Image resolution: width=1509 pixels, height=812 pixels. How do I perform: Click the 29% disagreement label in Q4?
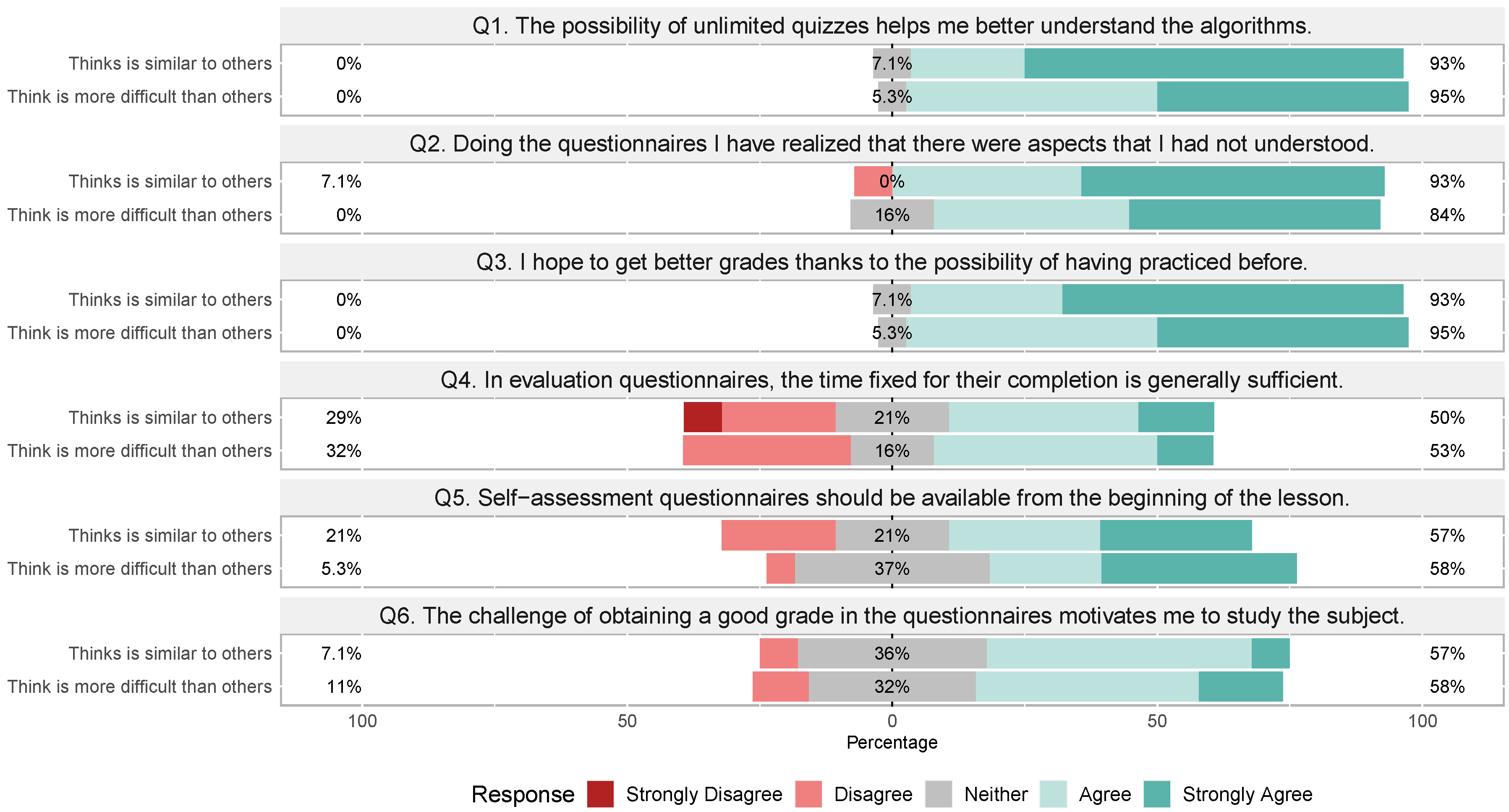[x=343, y=418]
